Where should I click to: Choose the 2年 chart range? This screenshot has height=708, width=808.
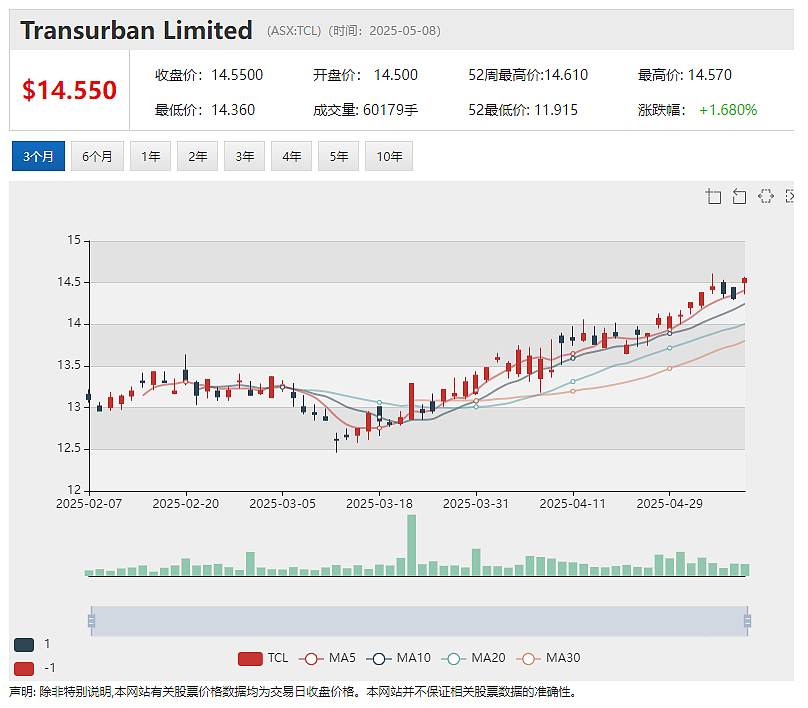197,156
